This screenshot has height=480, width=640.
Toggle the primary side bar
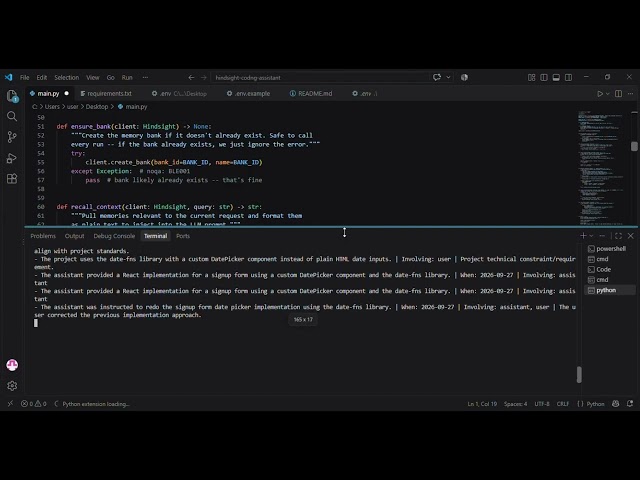[x=544, y=77]
